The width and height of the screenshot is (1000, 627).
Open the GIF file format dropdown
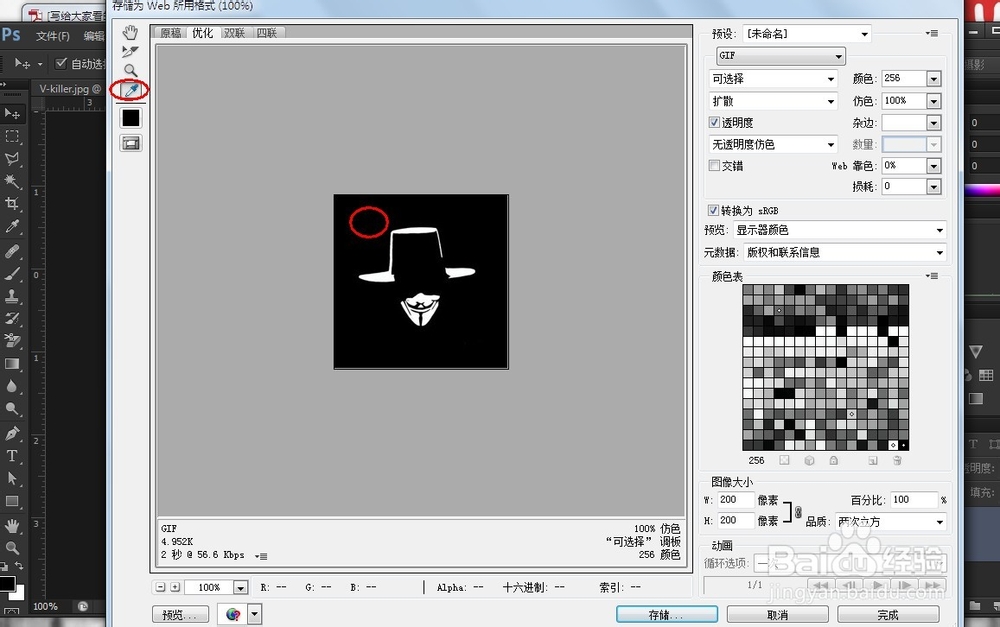coord(781,56)
